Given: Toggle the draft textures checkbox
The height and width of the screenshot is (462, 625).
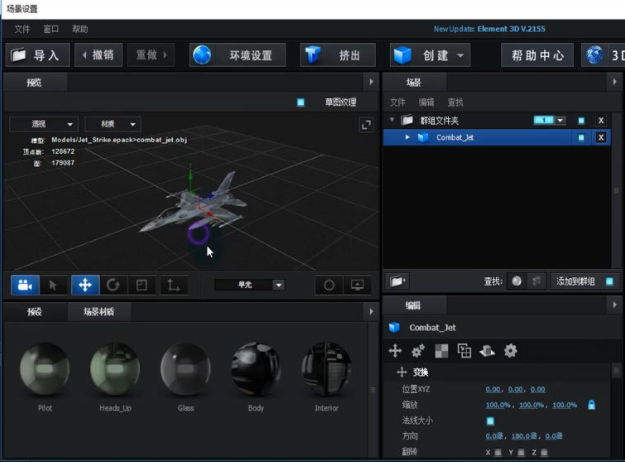Looking at the screenshot, I should pyautogui.click(x=300, y=102).
